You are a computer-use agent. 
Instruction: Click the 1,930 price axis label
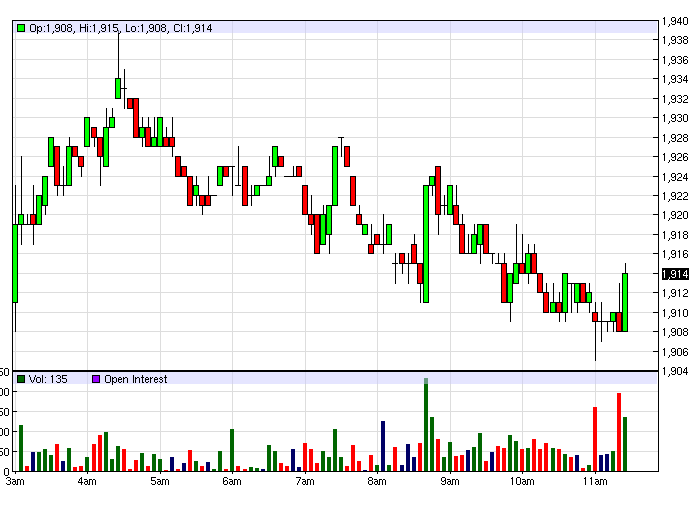pyautogui.click(x=675, y=118)
